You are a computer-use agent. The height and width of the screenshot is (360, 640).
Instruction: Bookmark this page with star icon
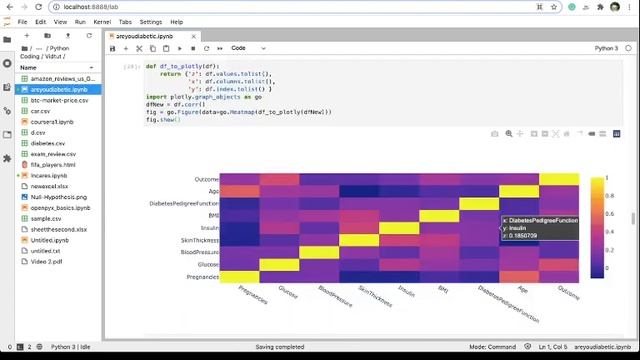(554, 7)
